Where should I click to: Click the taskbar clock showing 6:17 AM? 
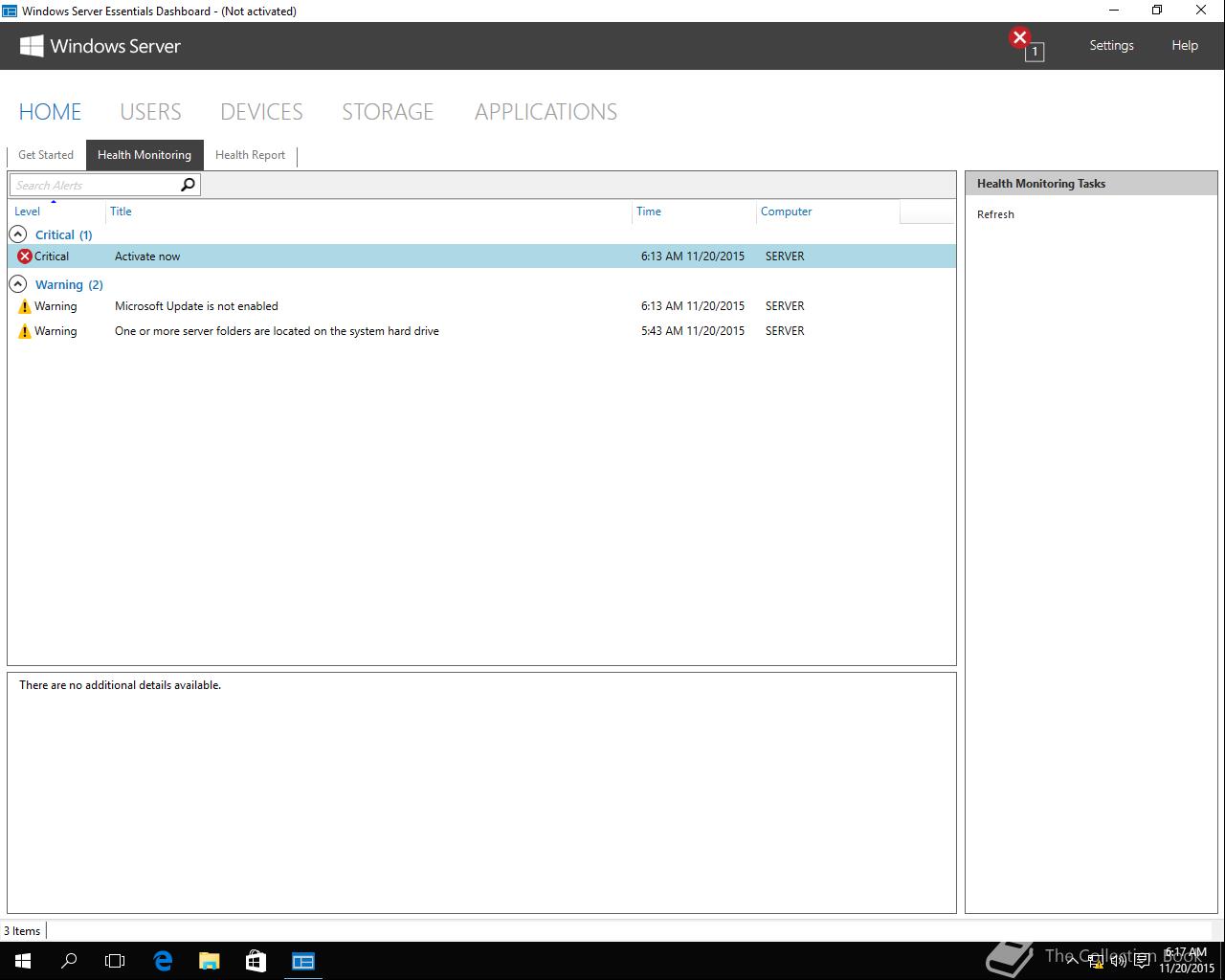(1186, 961)
